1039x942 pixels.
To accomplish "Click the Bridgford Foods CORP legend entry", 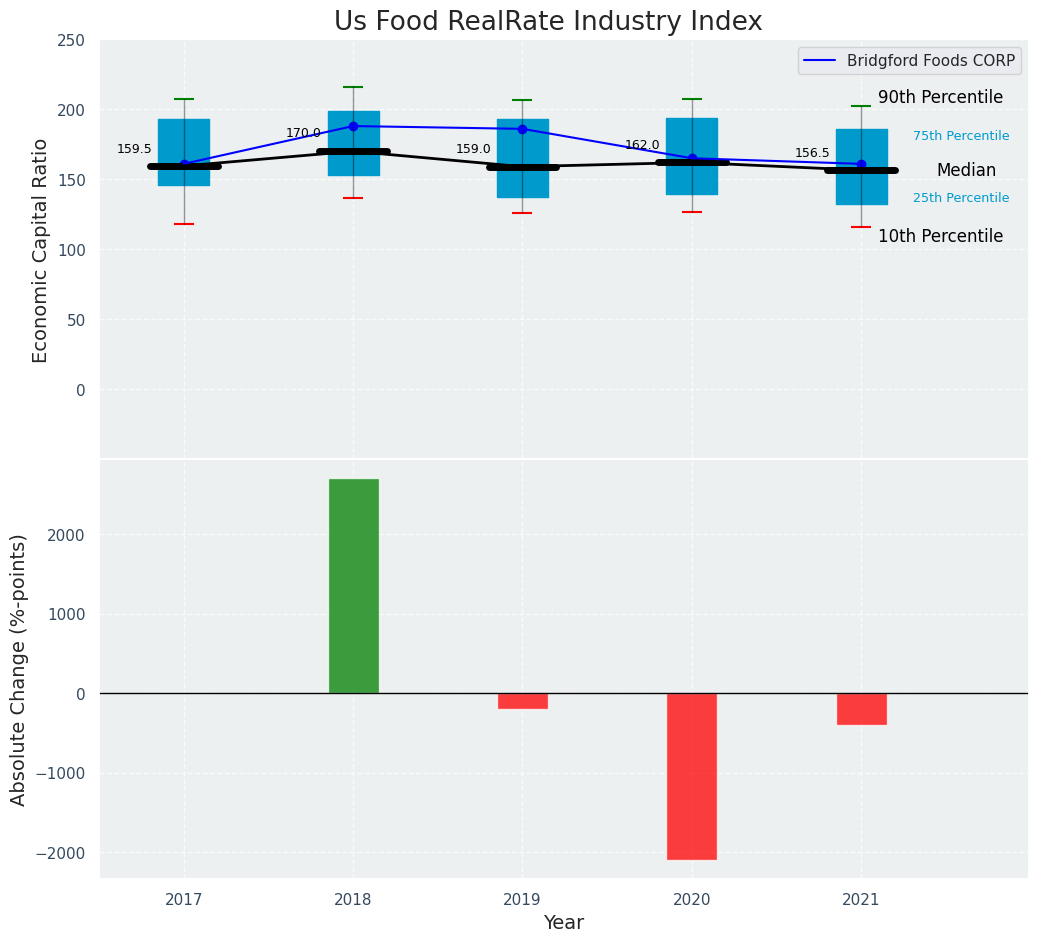I will tap(908, 61).
